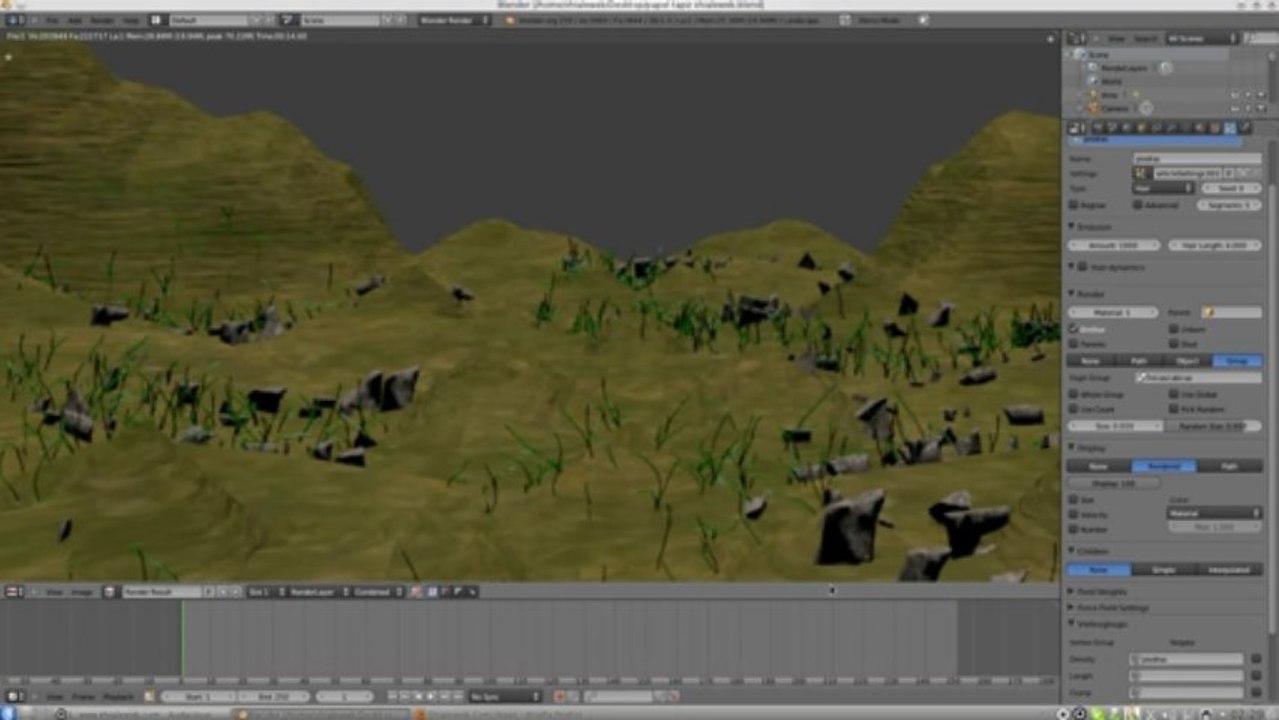Open the Playback menu in timeline
1279x720 pixels.
(118, 696)
